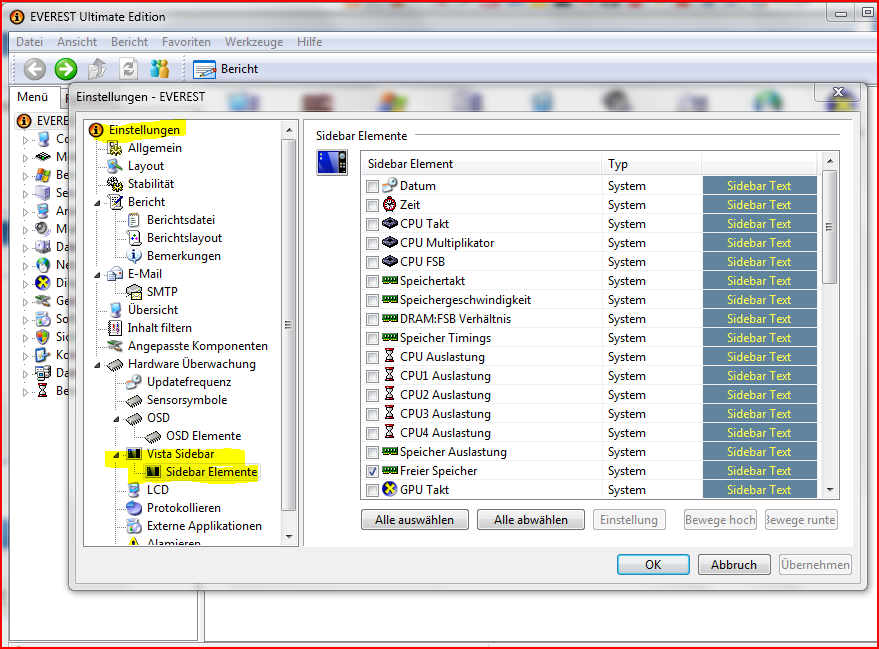Click the Typ column header
Image resolution: width=879 pixels, height=649 pixels.
coord(652,164)
